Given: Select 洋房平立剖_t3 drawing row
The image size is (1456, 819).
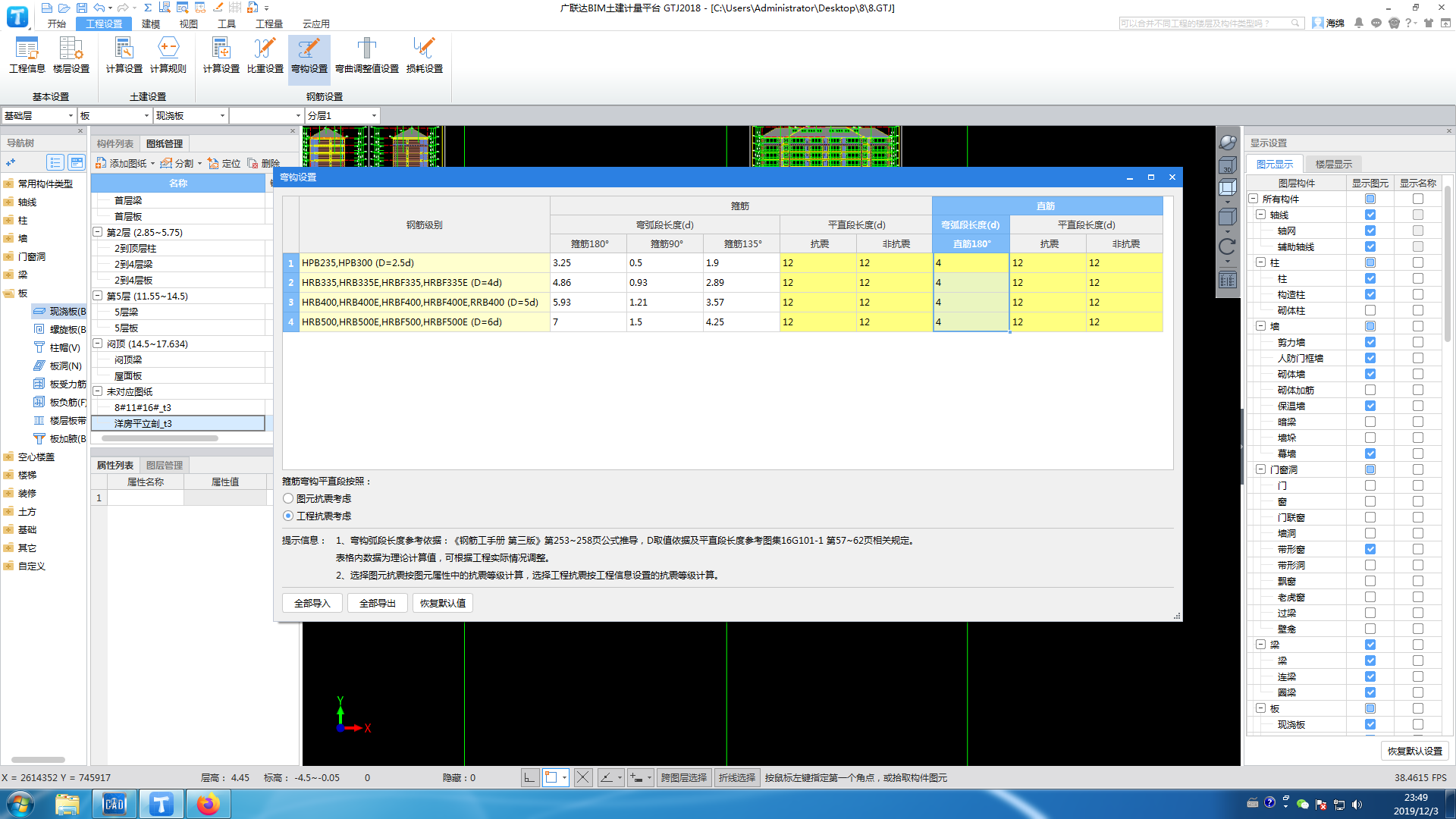Looking at the screenshot, I should (178, 423).
